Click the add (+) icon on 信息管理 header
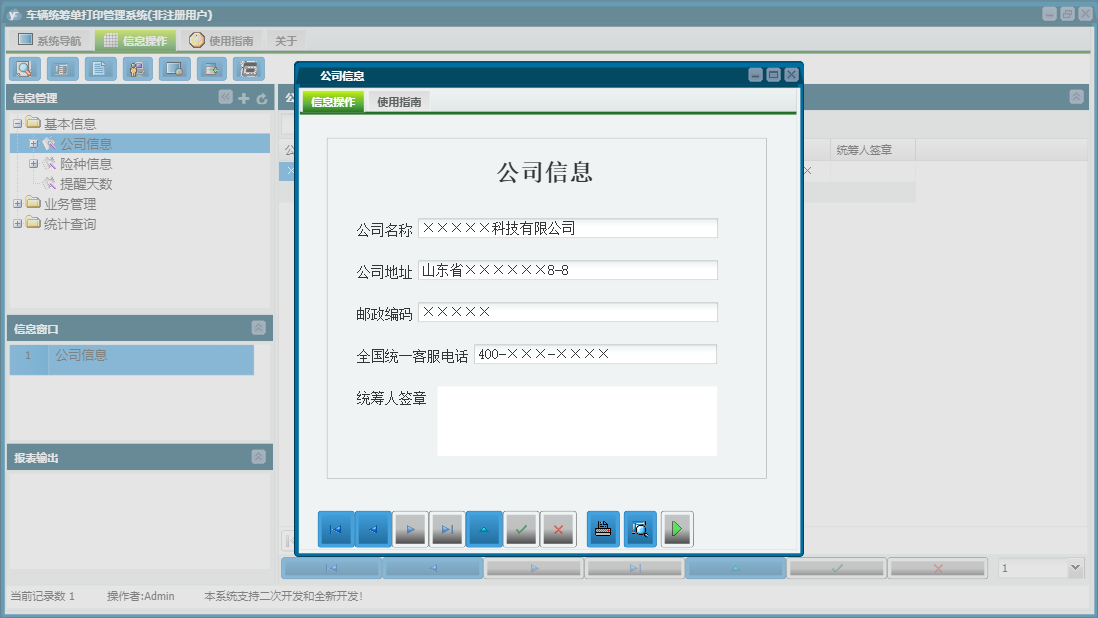Image resolution: width=1098 pixels, height=618 pixels. click(x=244, y=97)
